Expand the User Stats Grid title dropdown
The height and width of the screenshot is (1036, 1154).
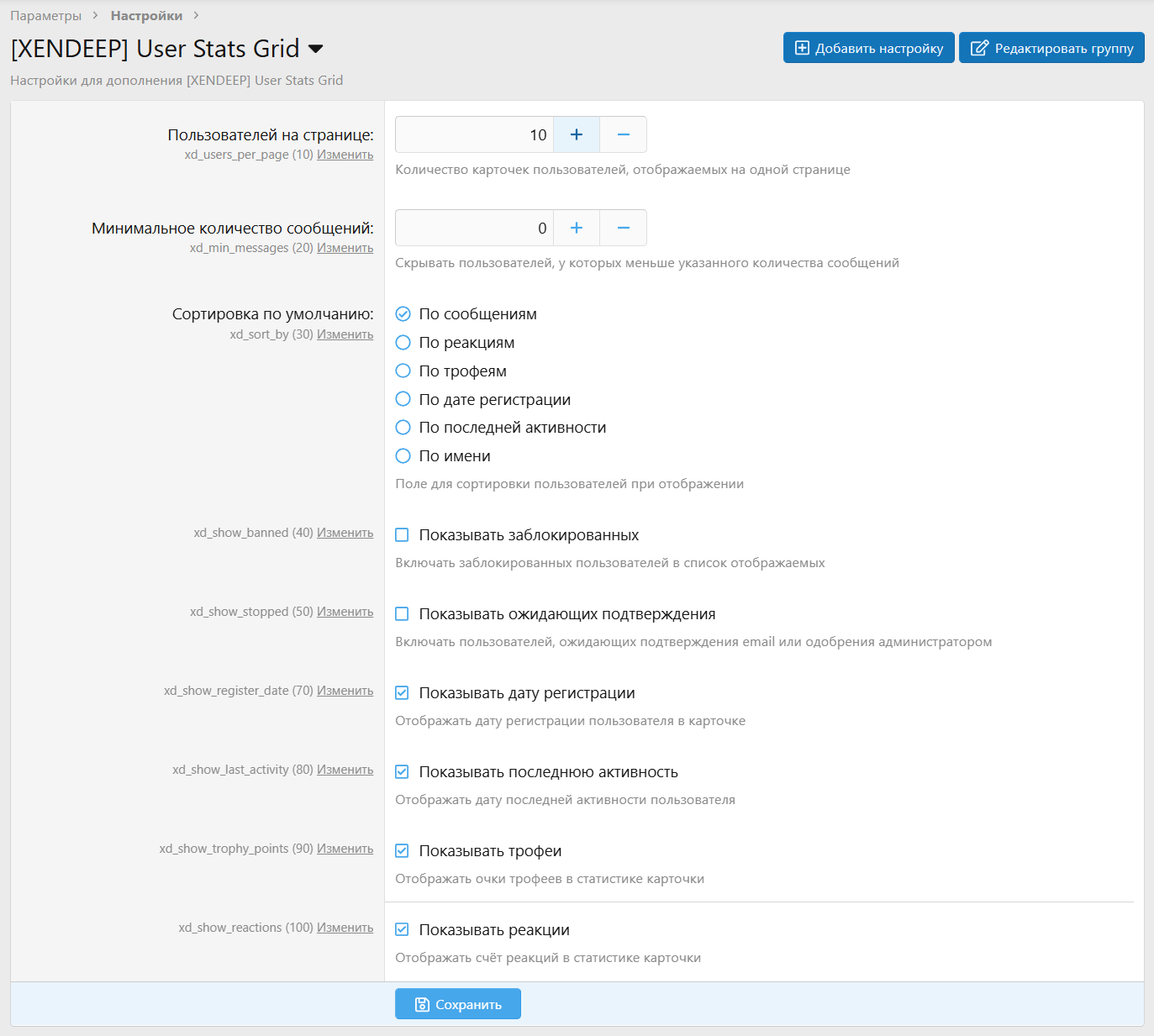point(316,49)
